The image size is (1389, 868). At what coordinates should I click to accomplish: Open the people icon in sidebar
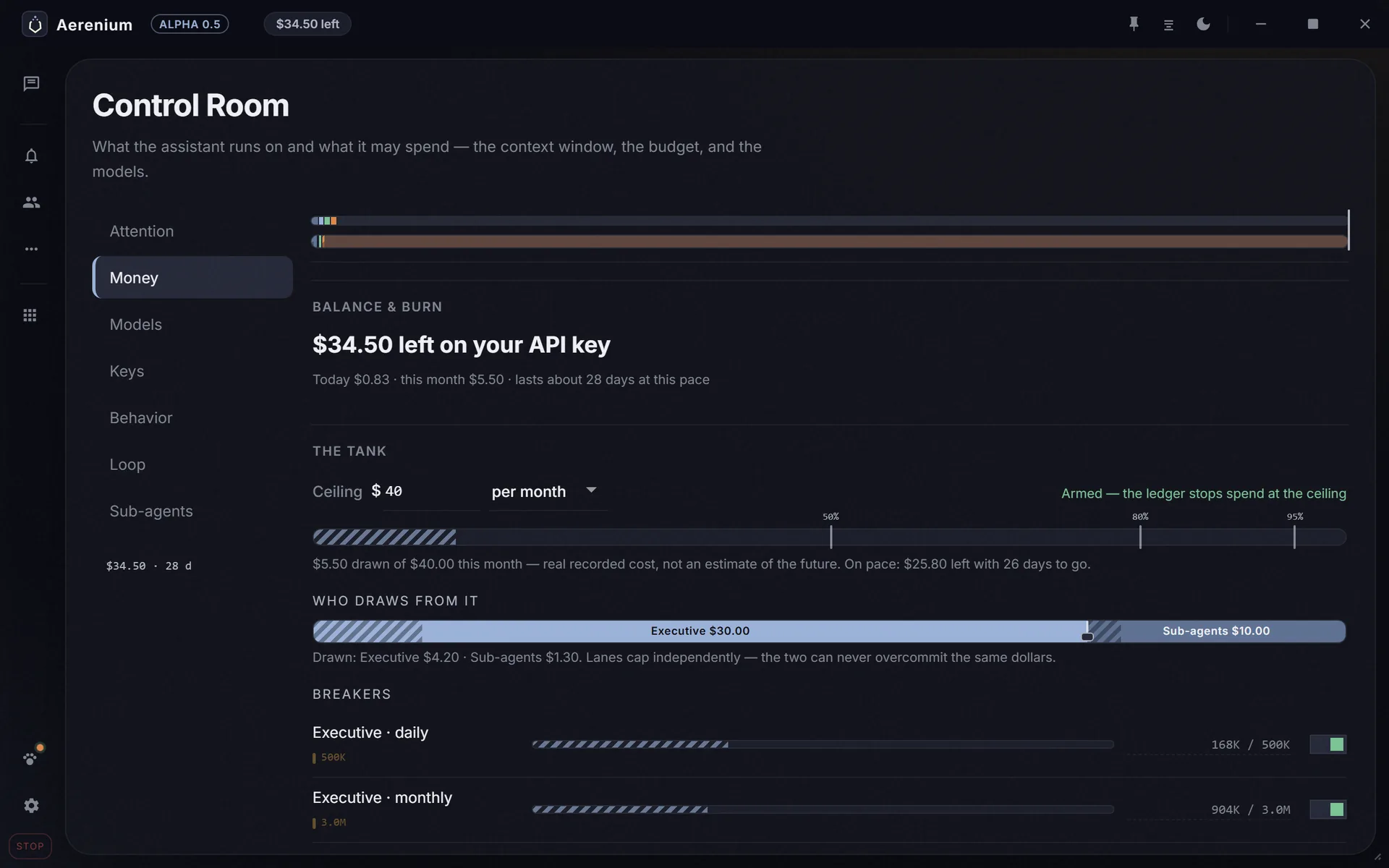[31, 203]
